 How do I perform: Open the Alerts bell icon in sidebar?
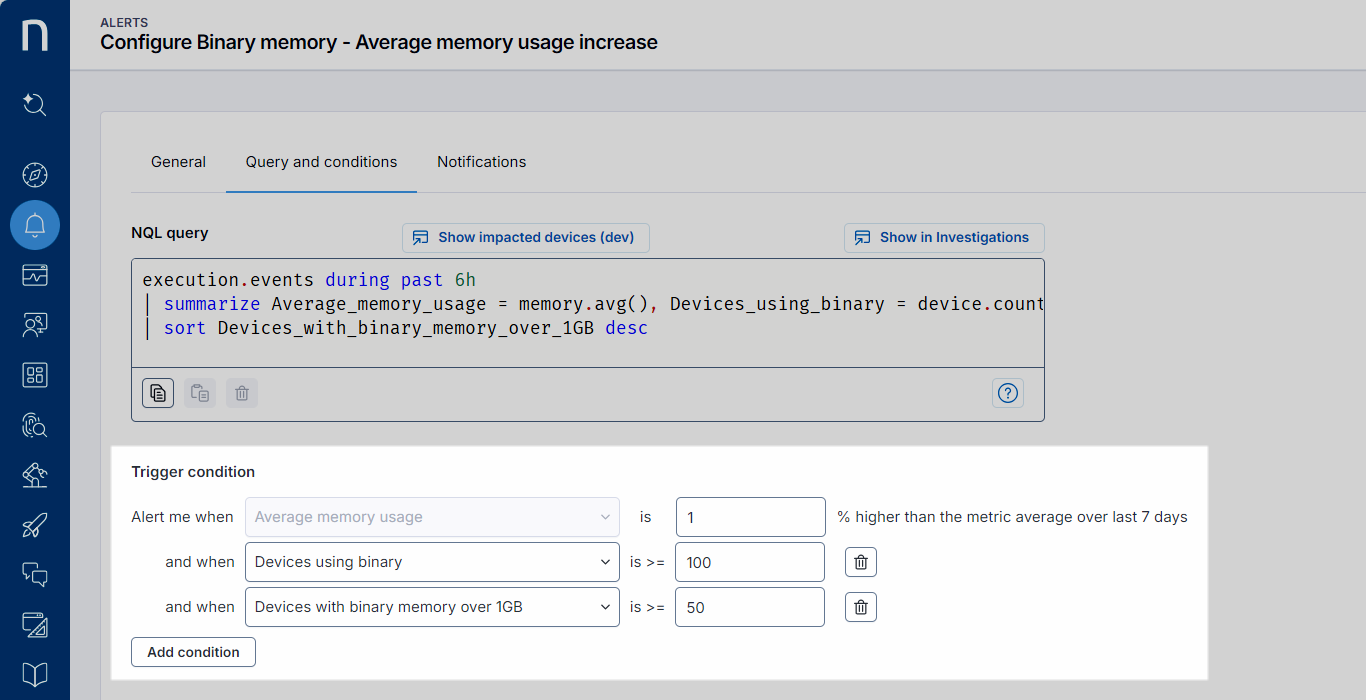pos(35,225)
